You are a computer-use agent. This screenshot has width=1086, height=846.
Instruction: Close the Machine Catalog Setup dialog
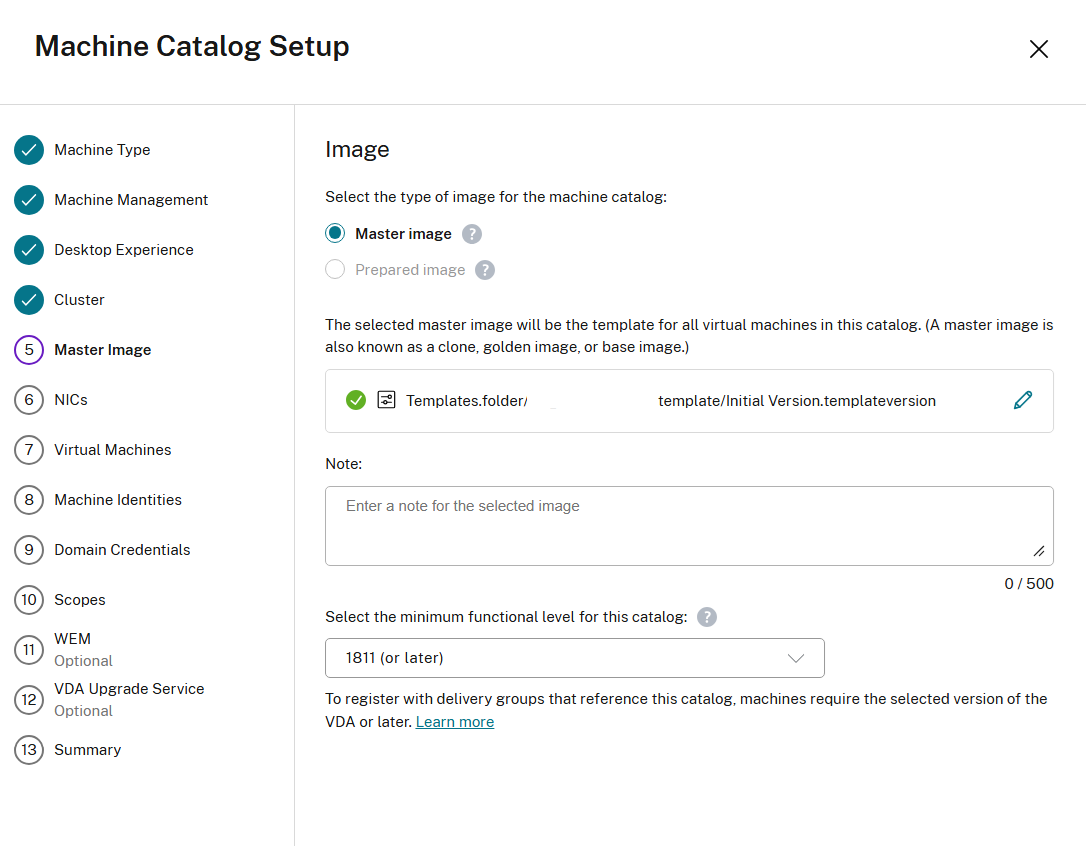(1039, 49)
